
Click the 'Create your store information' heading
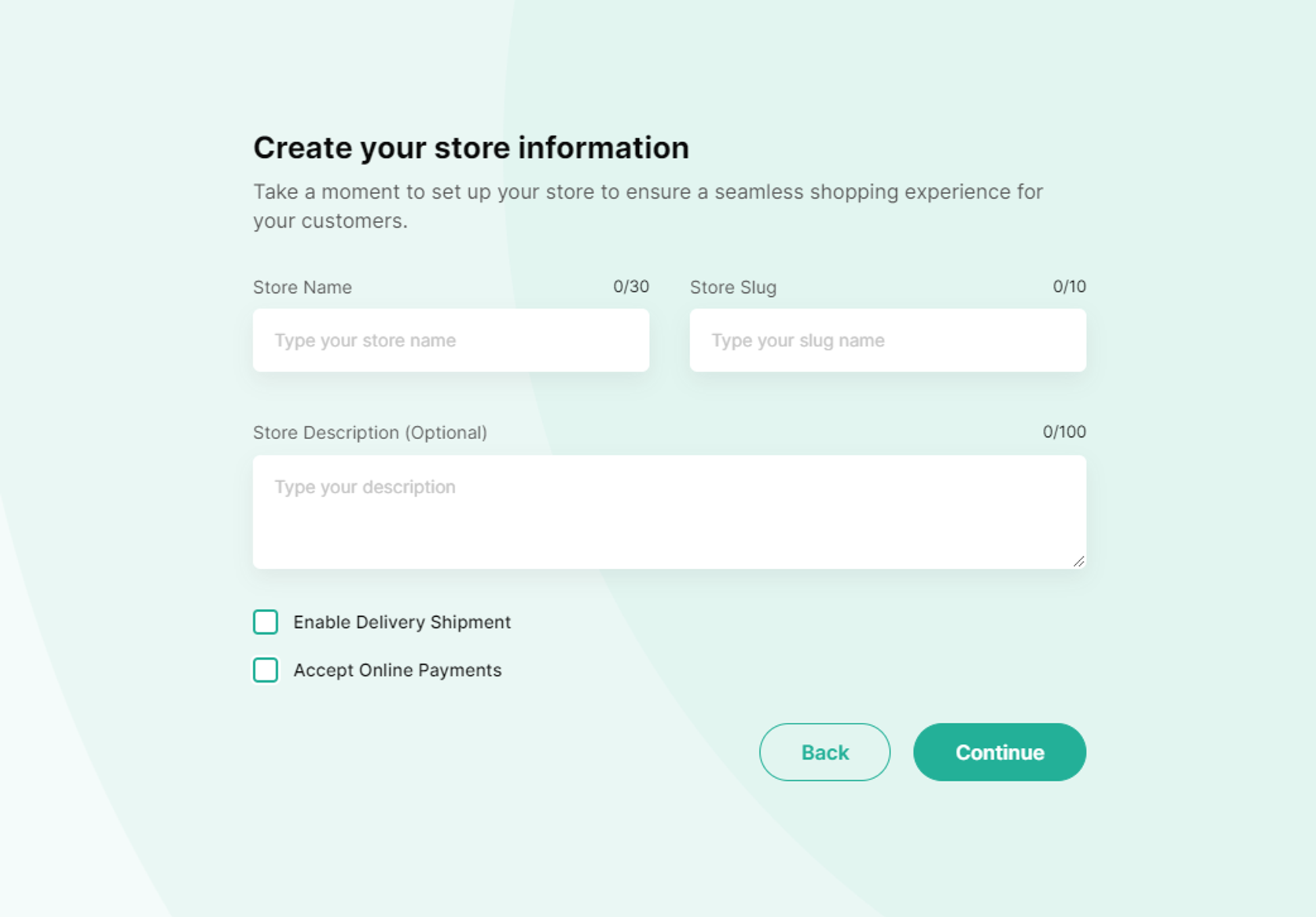click(471, 147)
